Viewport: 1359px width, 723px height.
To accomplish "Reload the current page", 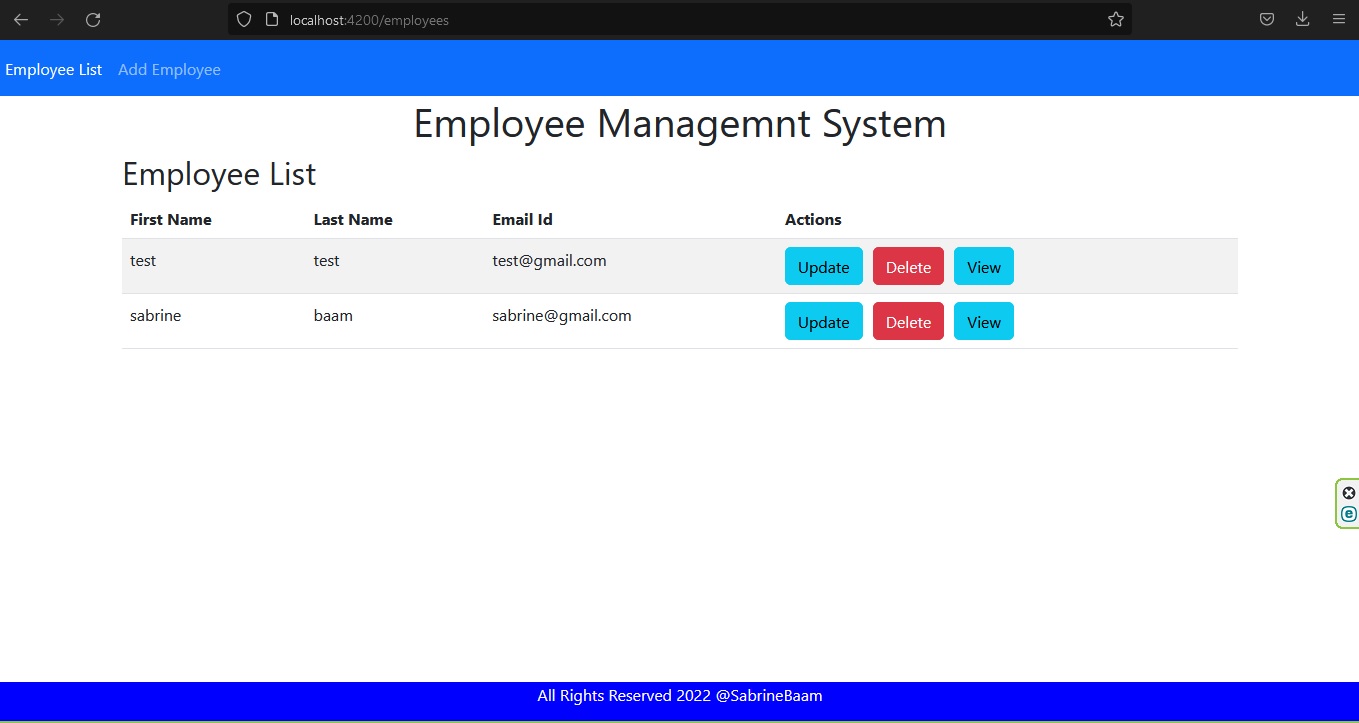I will tap(93, 20).
